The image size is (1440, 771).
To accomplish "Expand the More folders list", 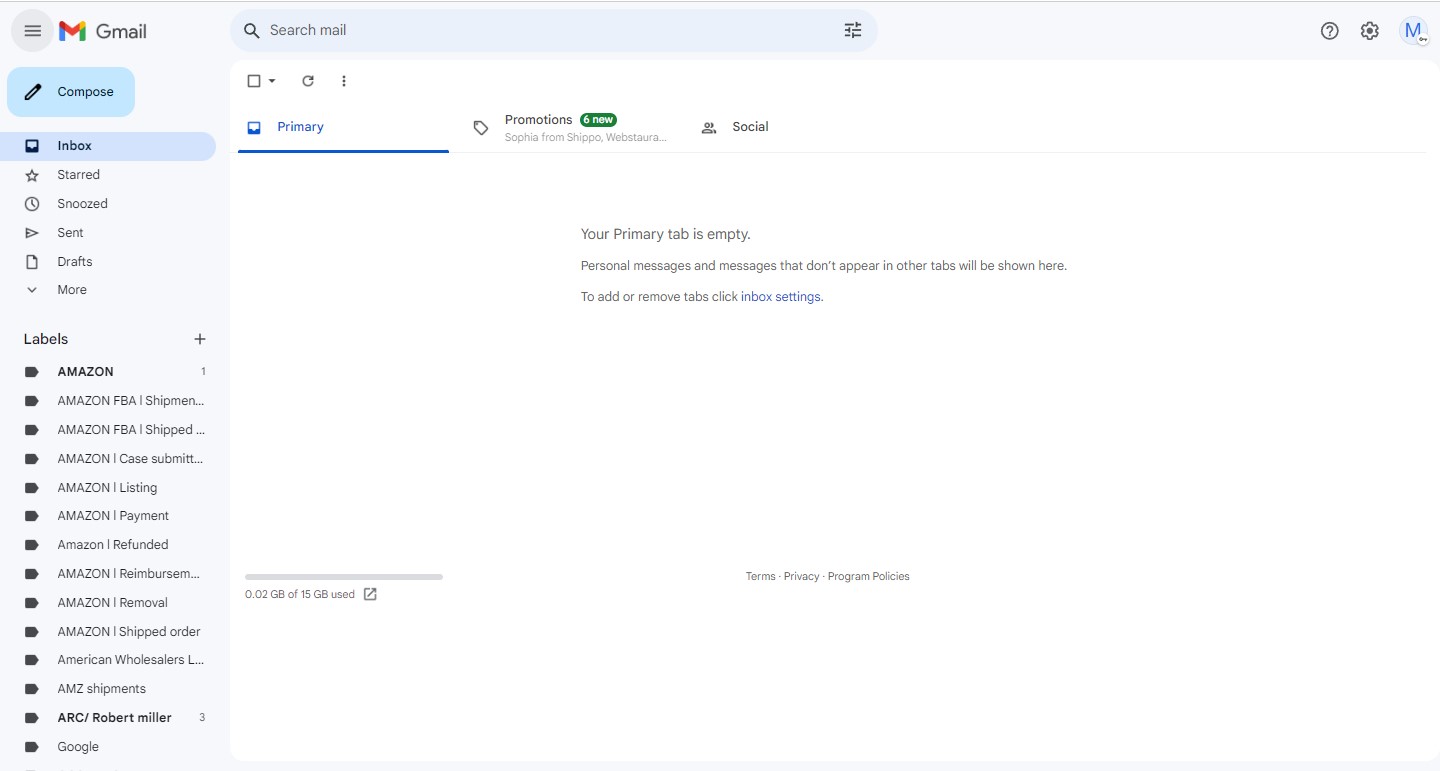I will [x=108, y=290].
